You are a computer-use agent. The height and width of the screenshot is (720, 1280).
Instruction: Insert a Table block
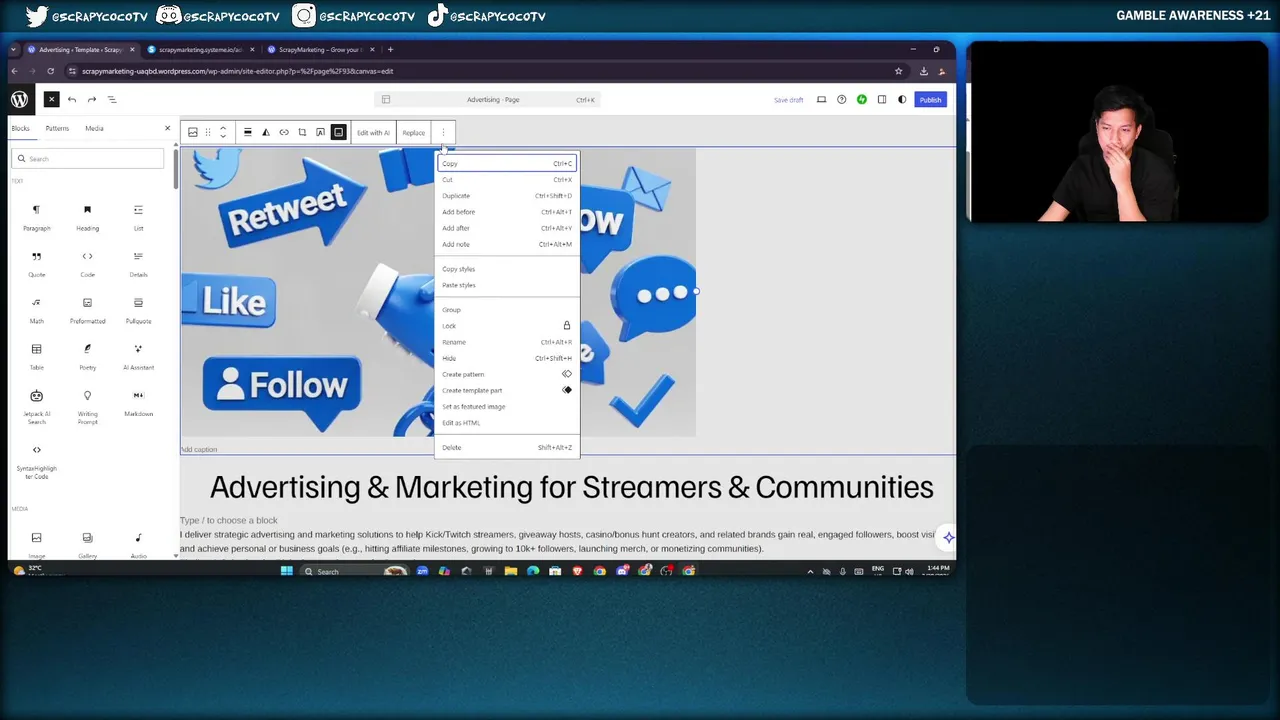[37, 356]
